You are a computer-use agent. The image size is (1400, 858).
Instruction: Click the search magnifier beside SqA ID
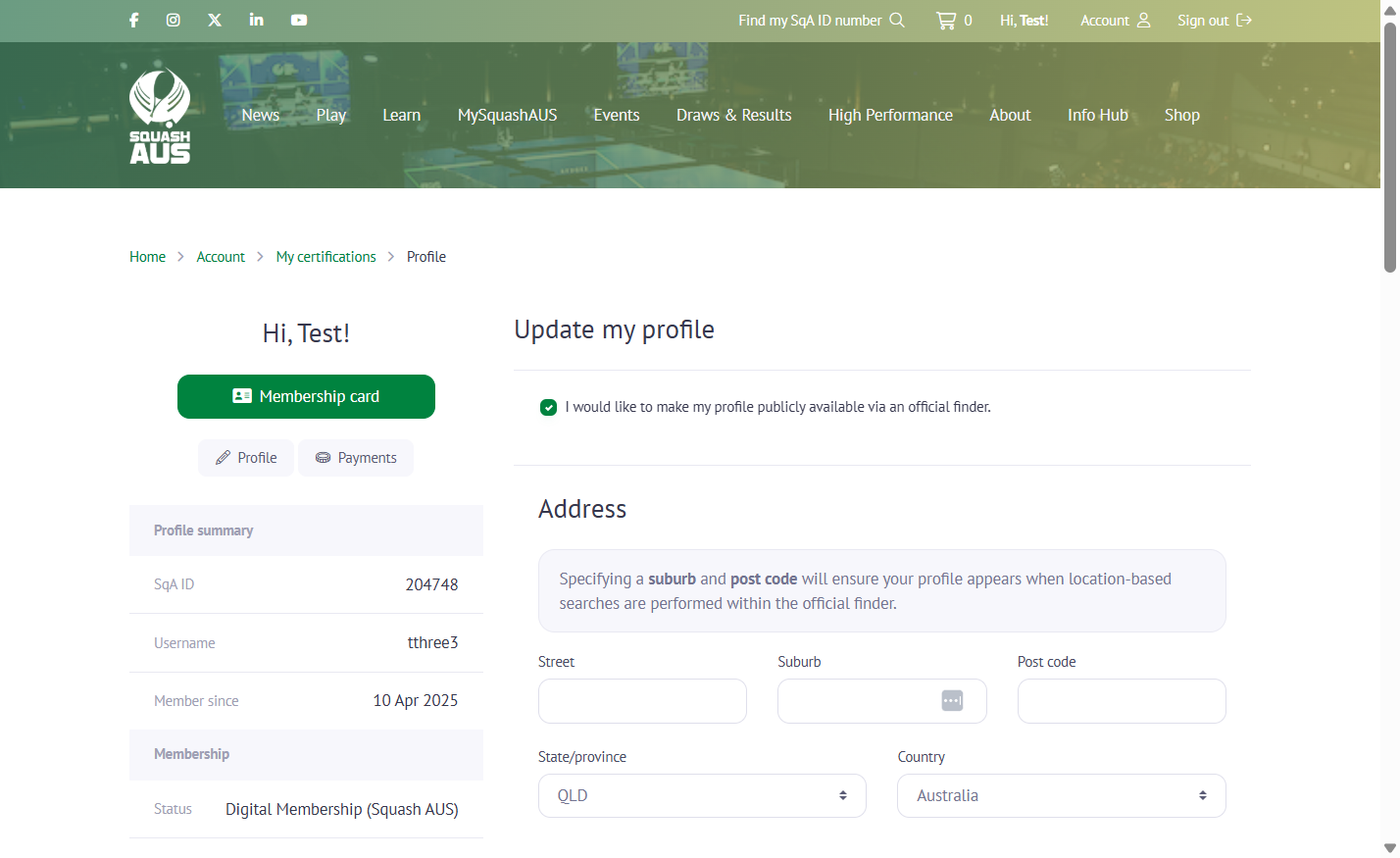pyautogui.click(x=897, y=20)
